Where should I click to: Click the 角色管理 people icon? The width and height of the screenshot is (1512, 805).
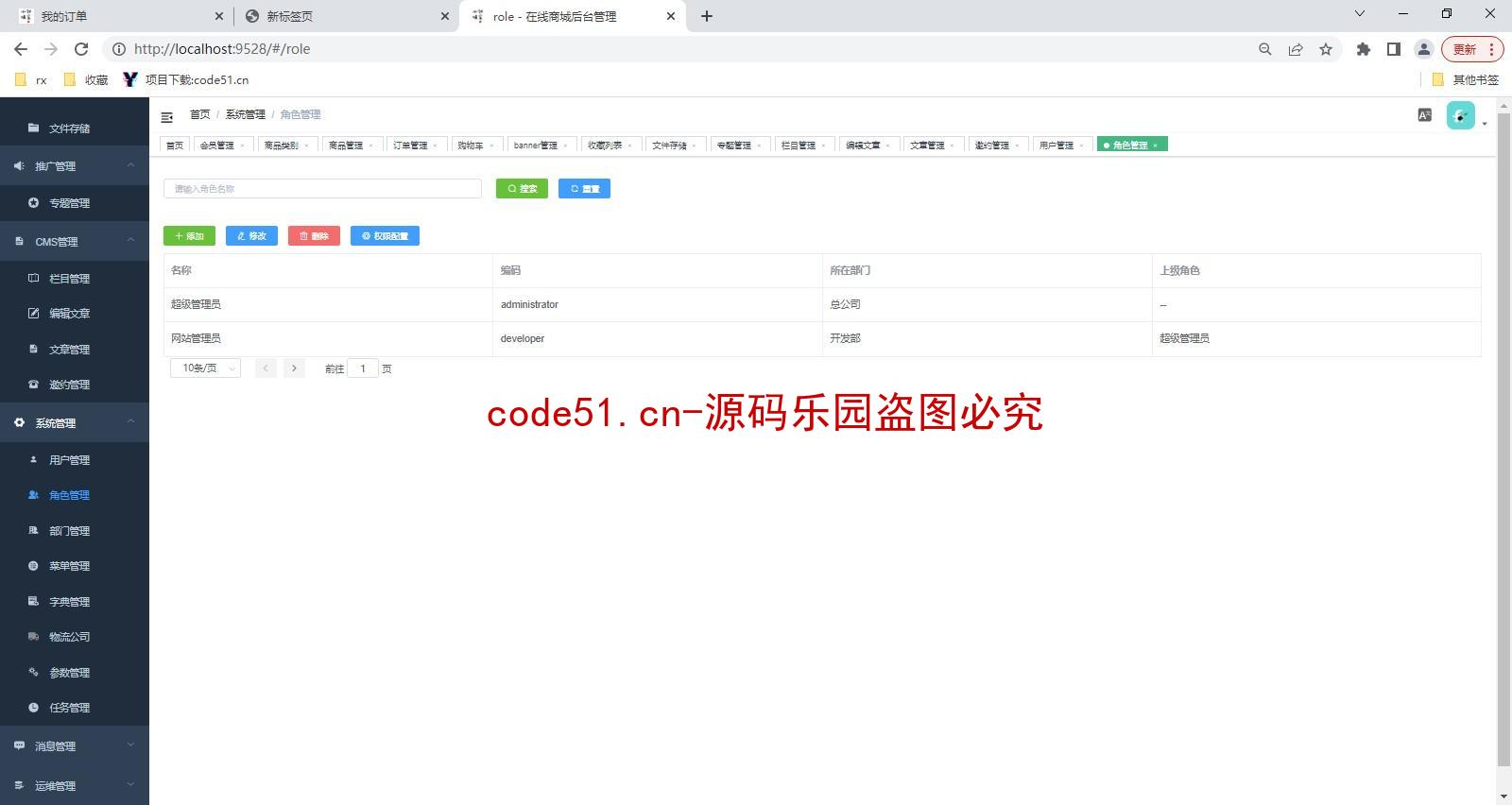point(33,495)
